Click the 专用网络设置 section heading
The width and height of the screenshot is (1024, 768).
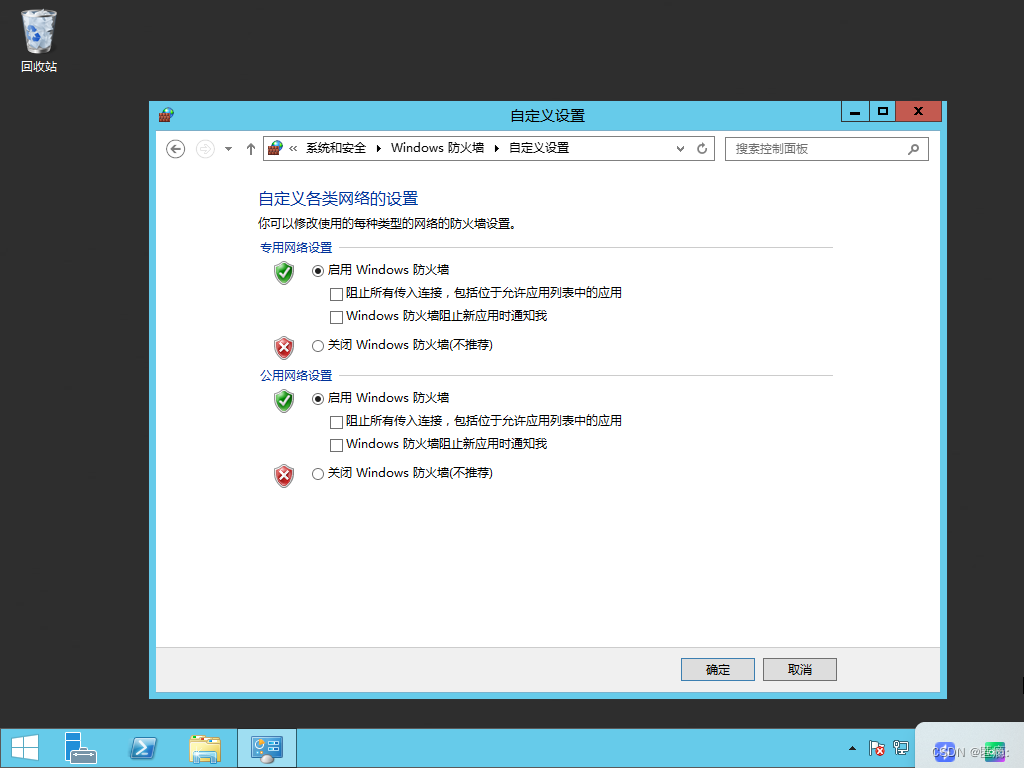[296, 248]
